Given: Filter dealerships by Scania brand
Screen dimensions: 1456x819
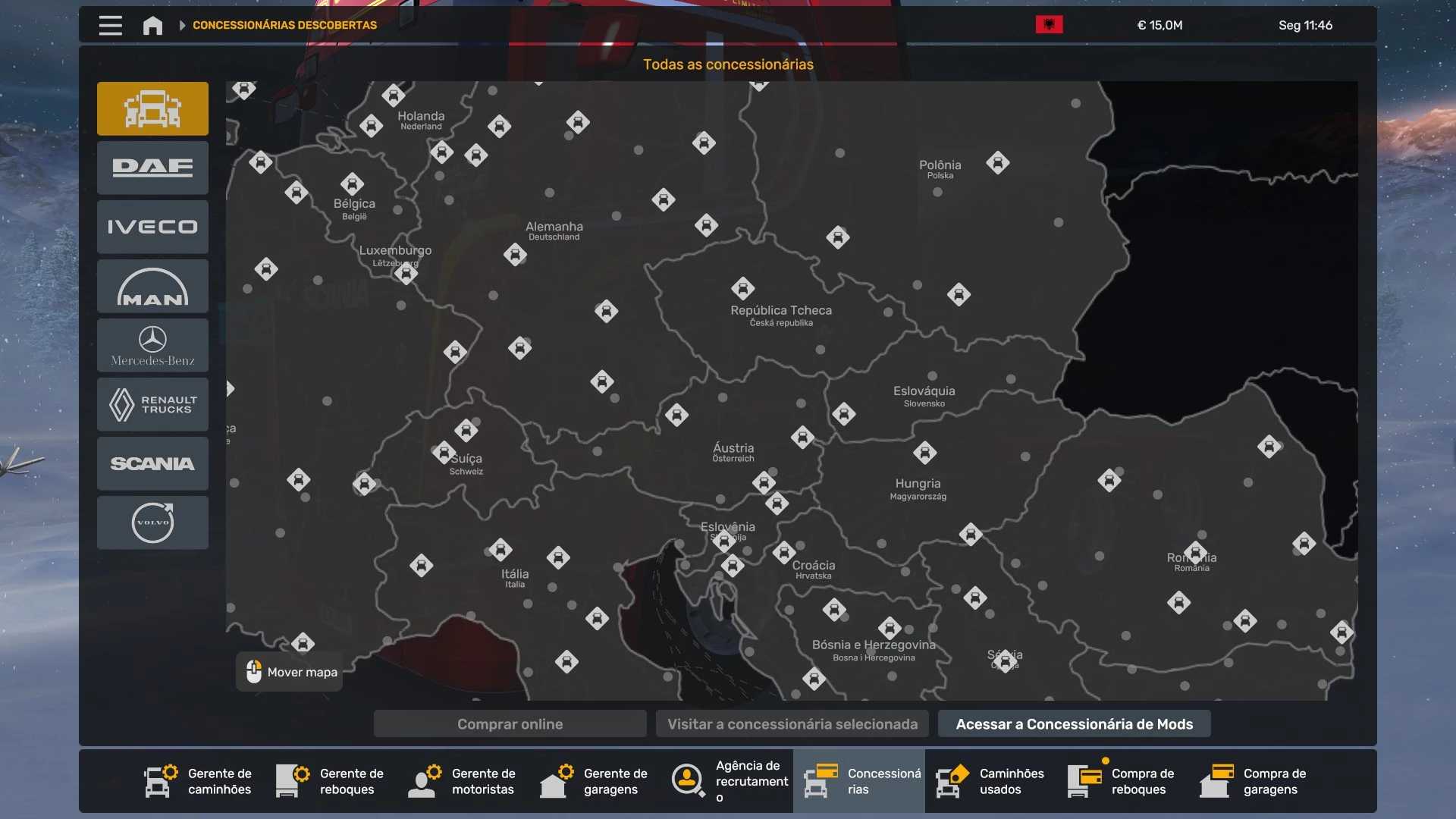Looking at the screenshot, I should pos(152,463).
